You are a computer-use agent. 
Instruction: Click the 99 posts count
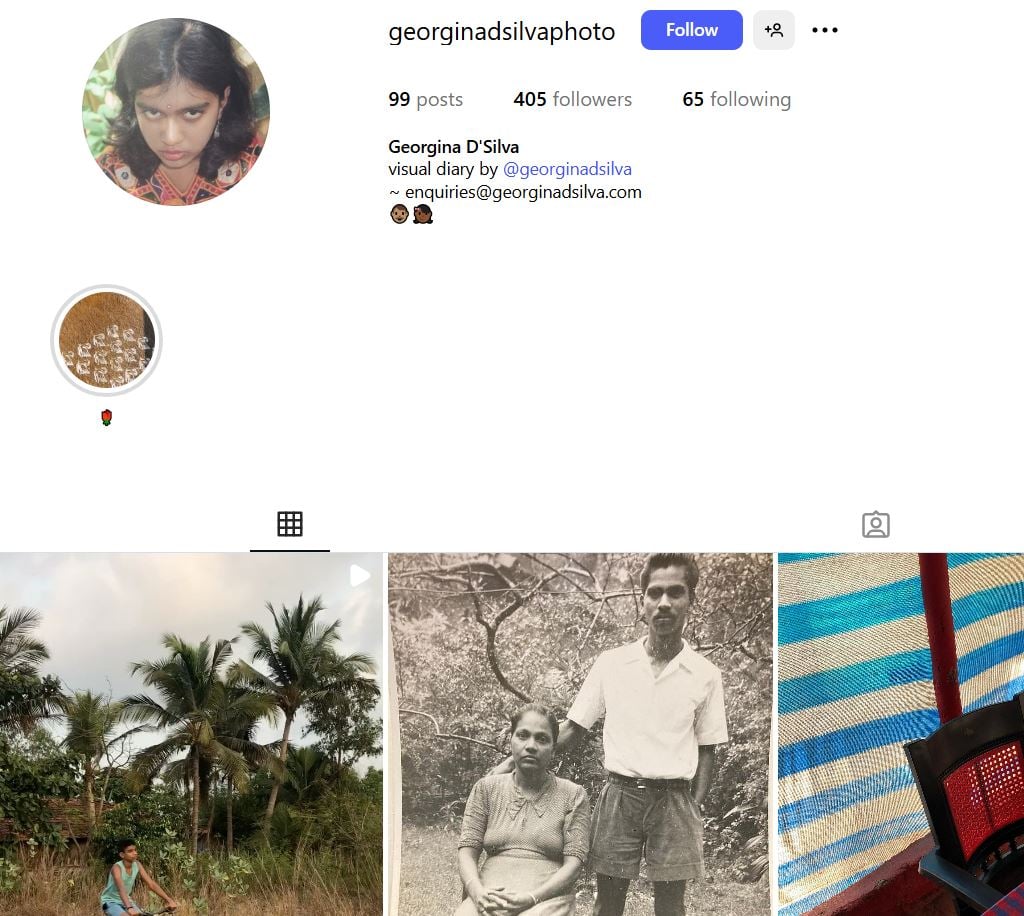(x=425, y=99)
